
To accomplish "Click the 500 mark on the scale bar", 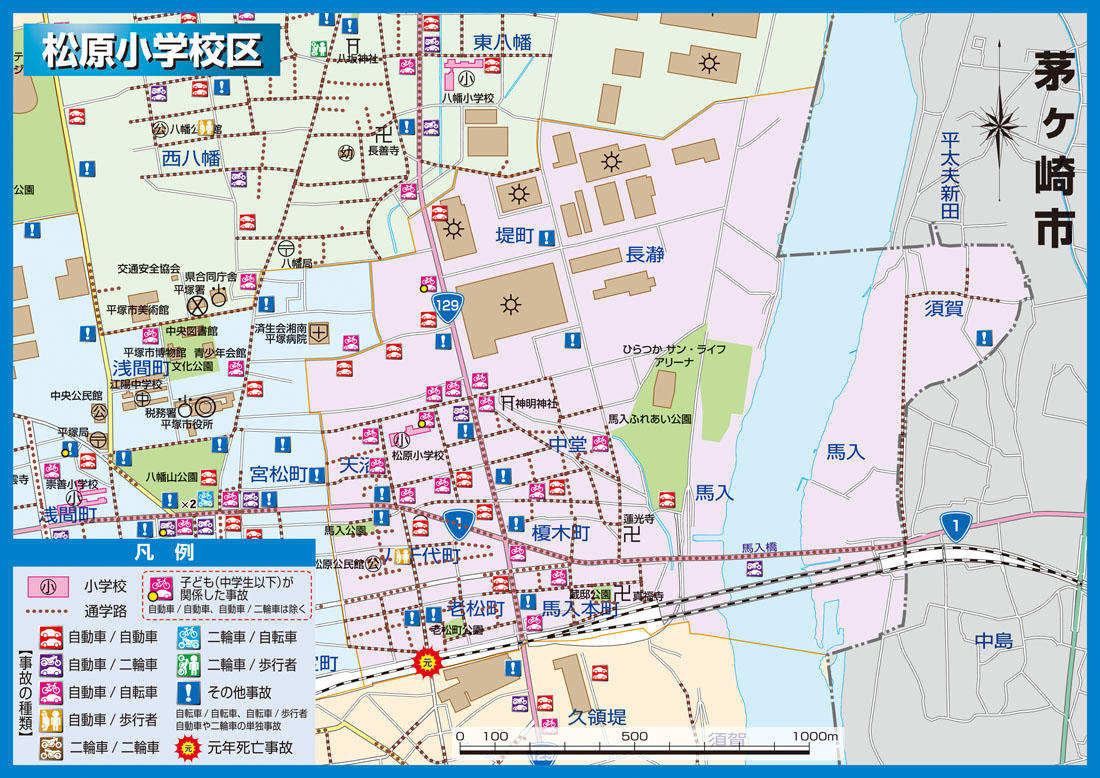I will (635, 737).
